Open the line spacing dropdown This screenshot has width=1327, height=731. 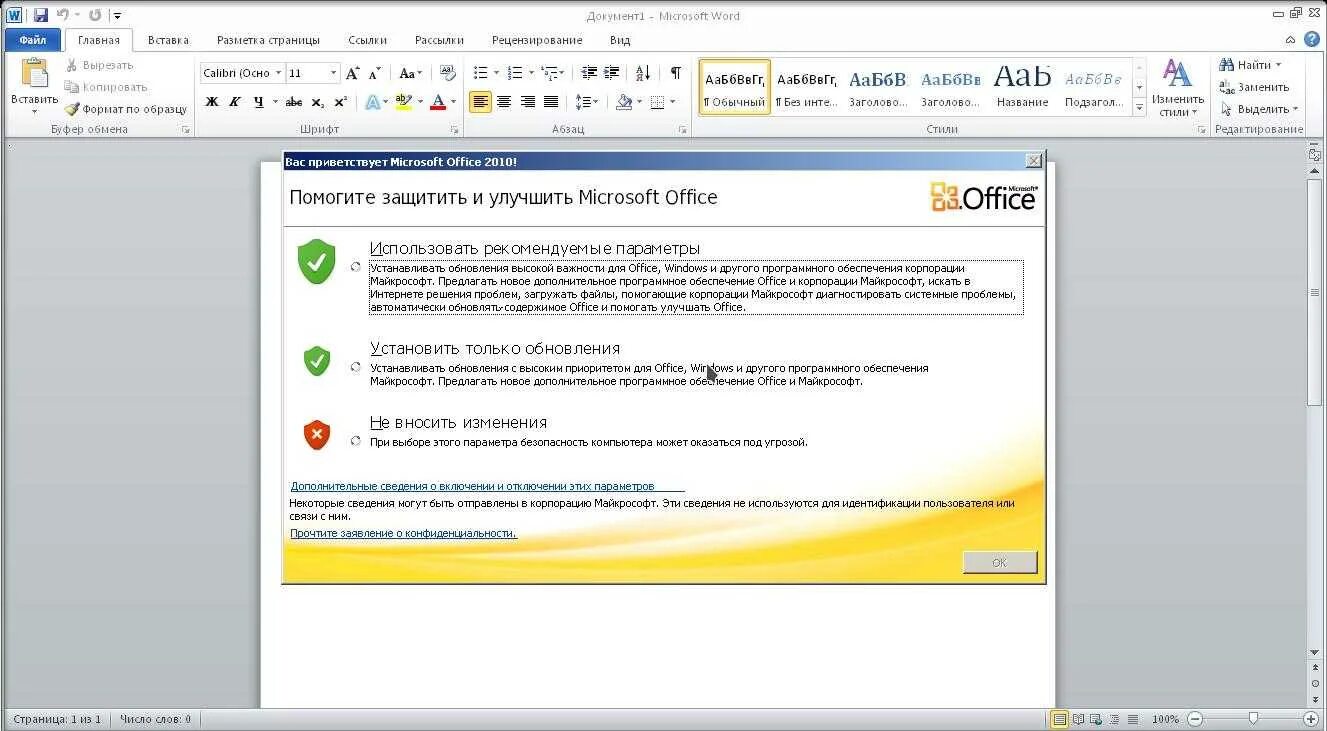click(587, 102)
